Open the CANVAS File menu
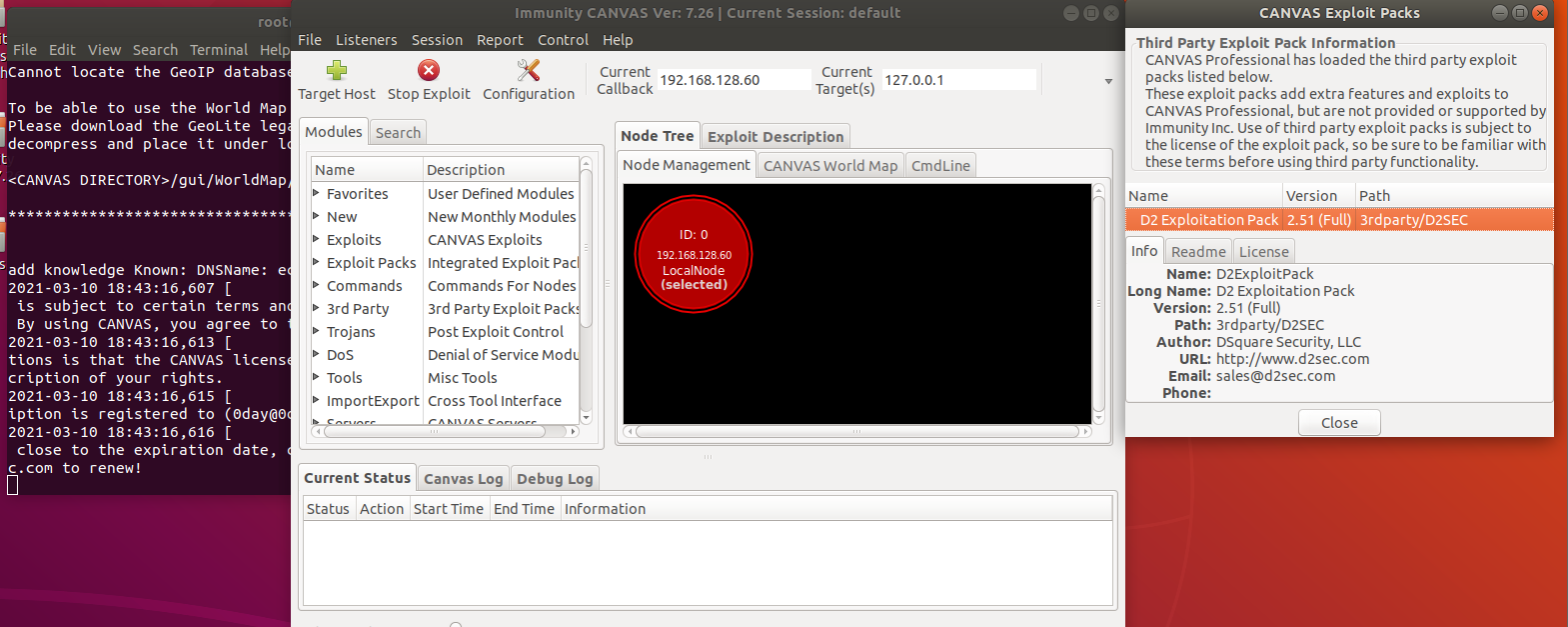1568x627 pixels. [310, 40]
